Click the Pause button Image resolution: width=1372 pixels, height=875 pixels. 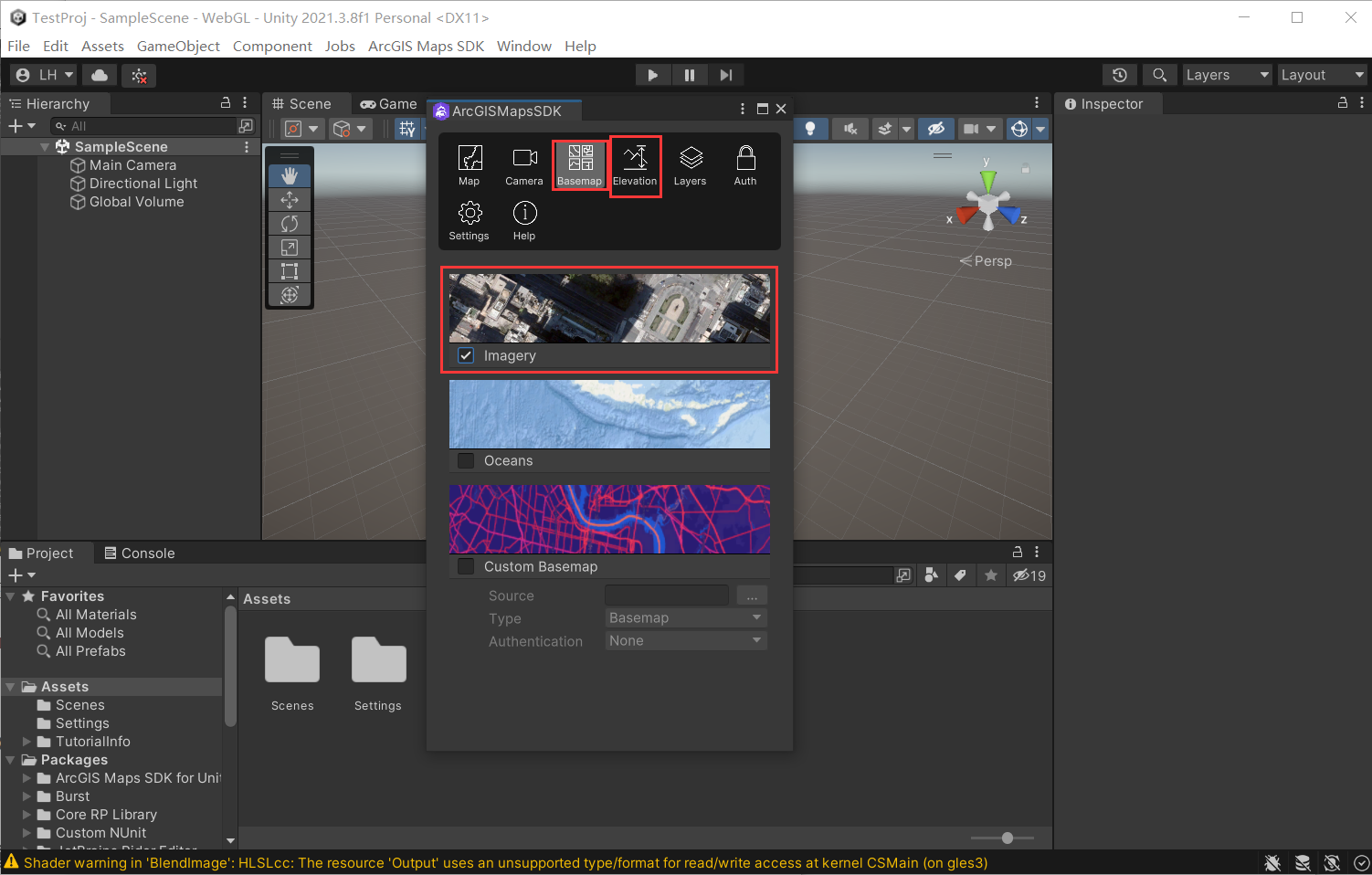[690, 75]
